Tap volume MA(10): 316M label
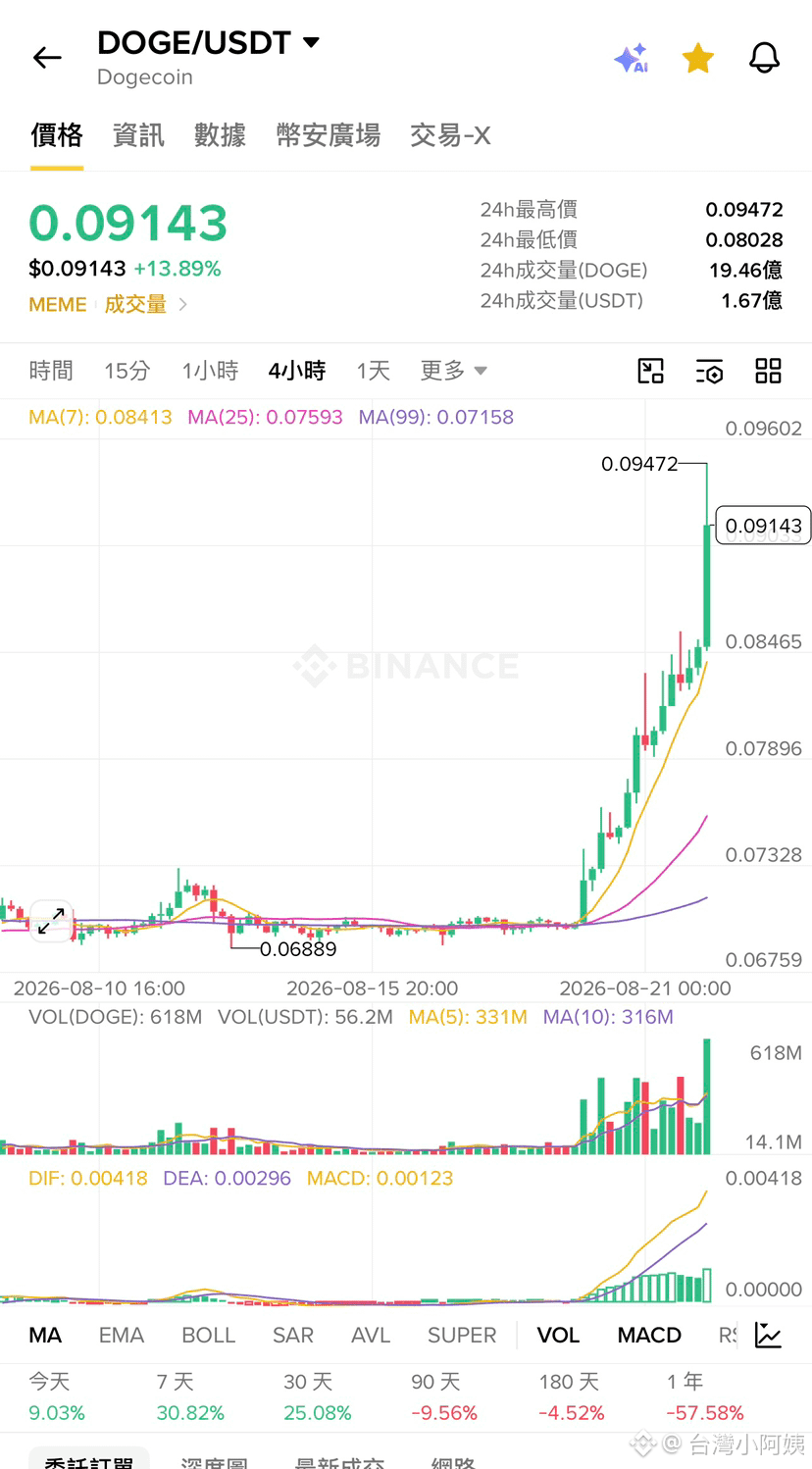The height and width of the screenshot is (1469, 812). [x=608, y=1017]
